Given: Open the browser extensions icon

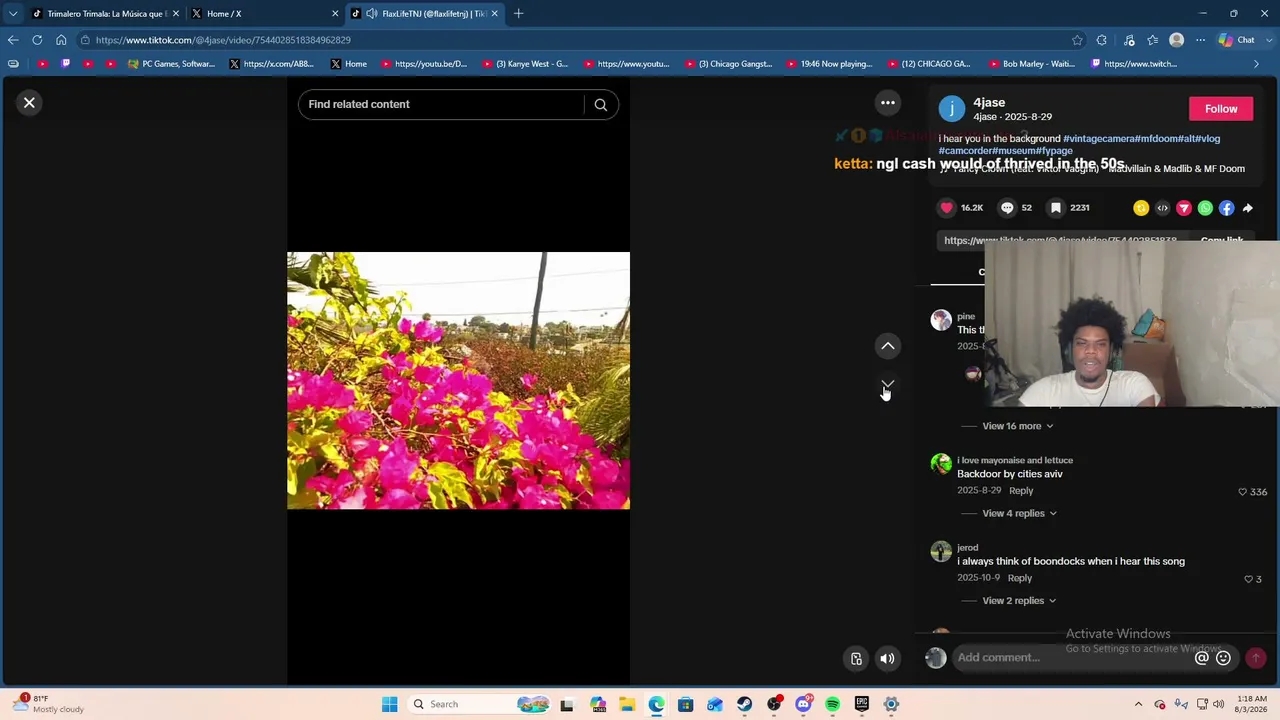Looking at the screenshot, I should (1102, 40).
